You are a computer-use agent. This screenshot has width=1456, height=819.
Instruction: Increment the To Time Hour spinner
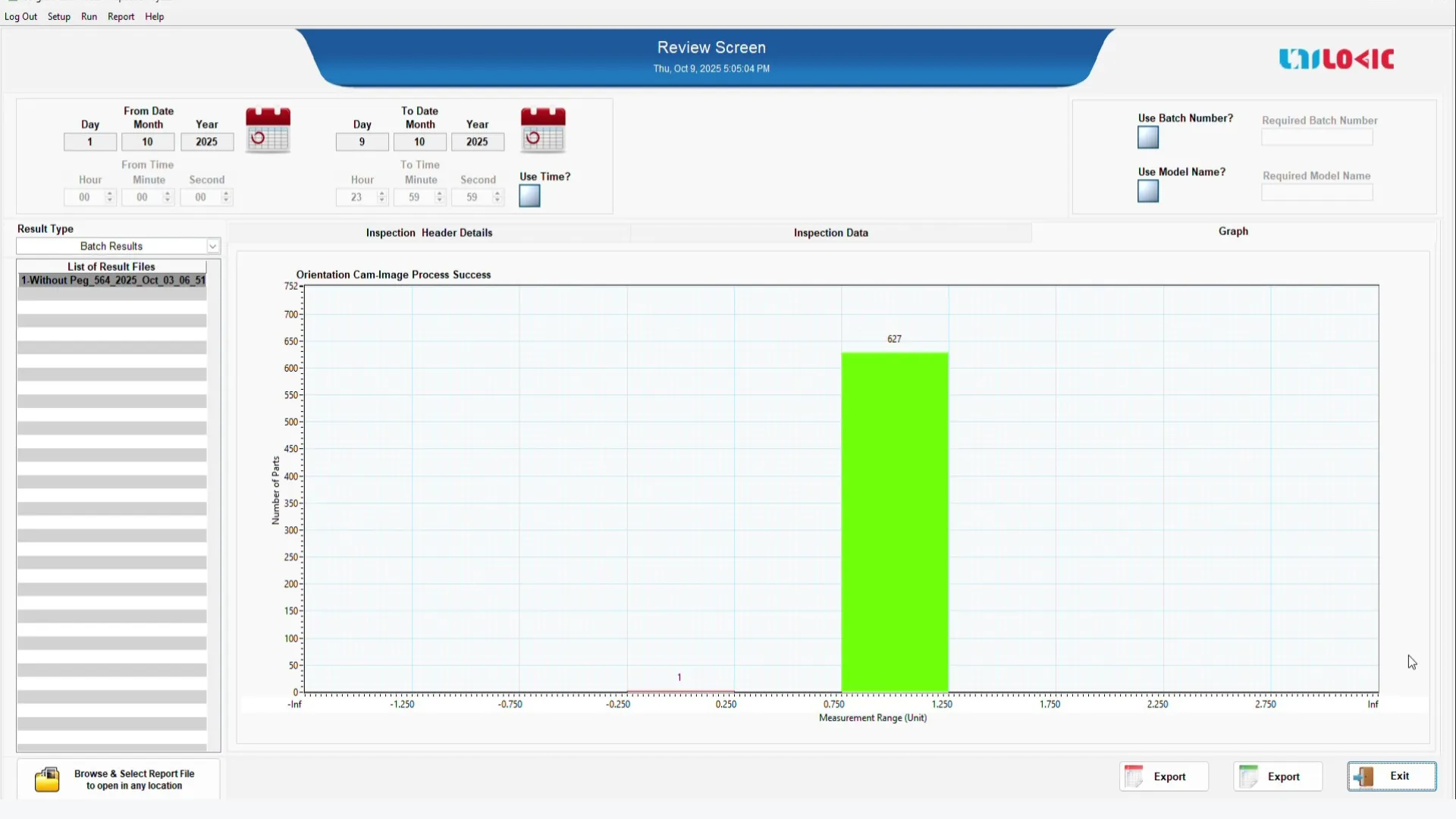(381, 193)
